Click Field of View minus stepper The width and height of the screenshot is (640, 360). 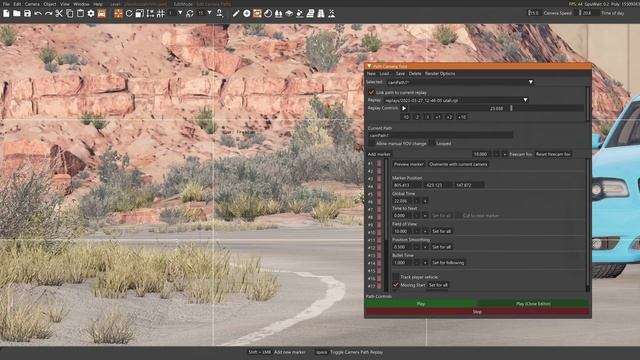[416, 231]
